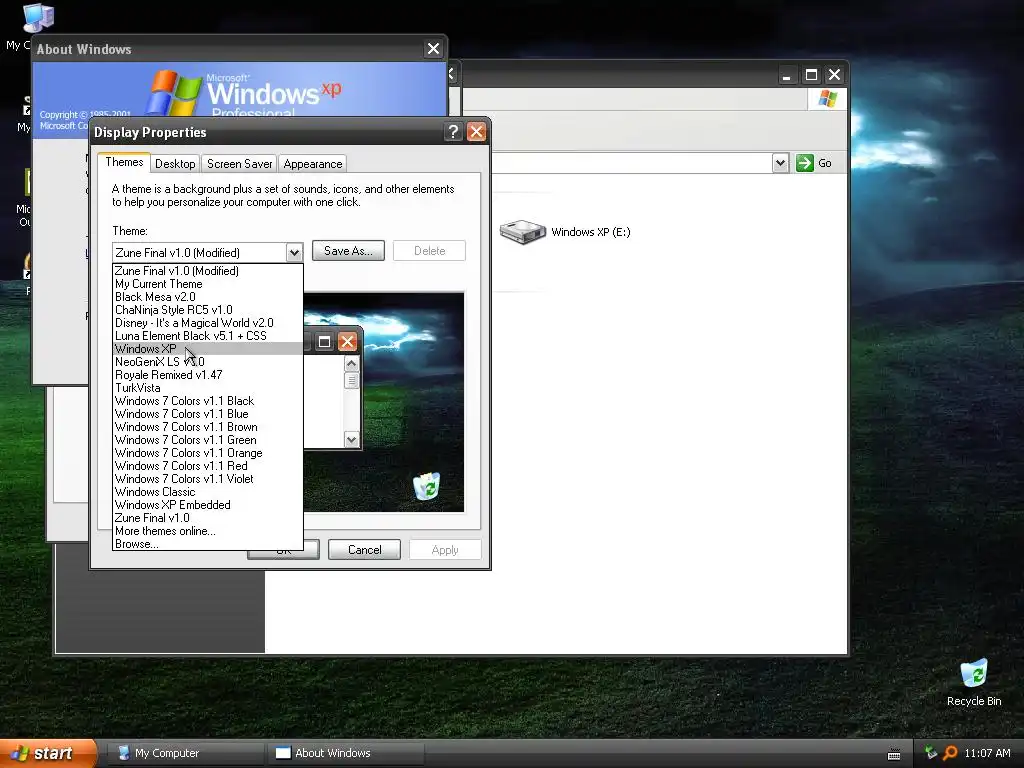Choose Windows 7 Colors v1.1 Blue
1024x768 pixels.
208,414
